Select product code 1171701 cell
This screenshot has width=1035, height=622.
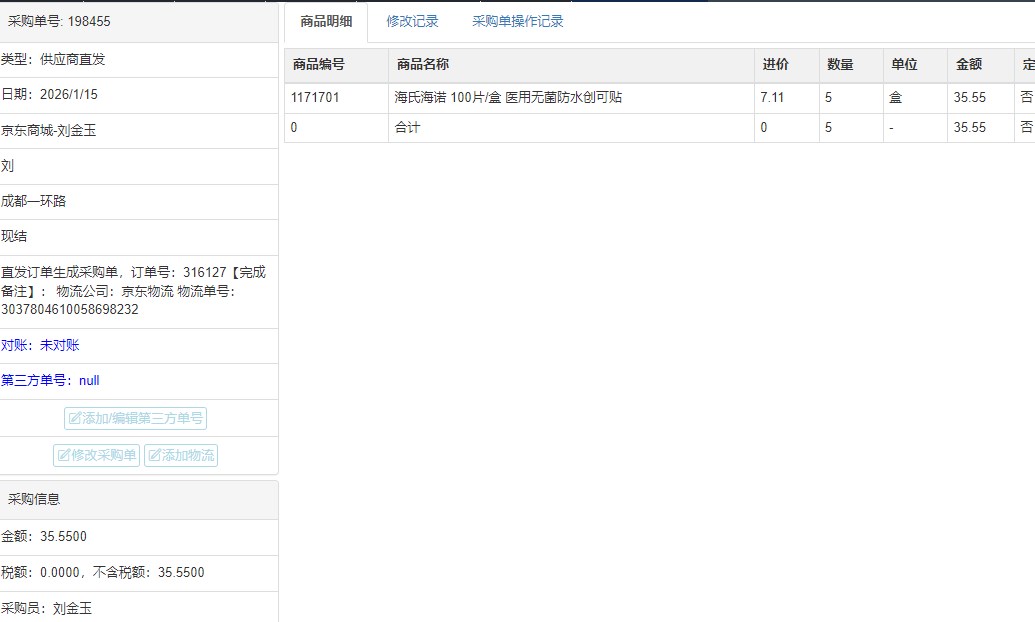pos(315,97)
